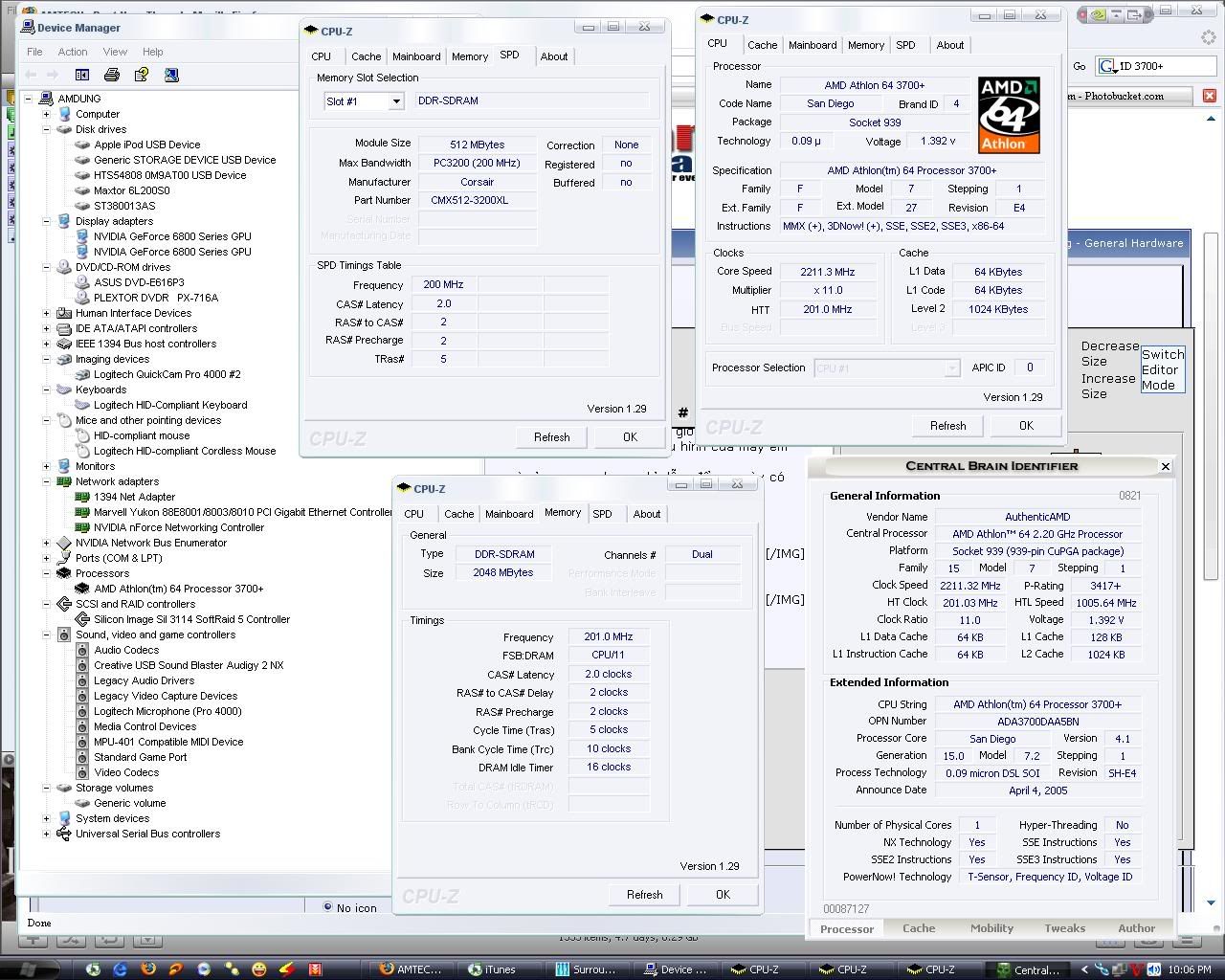Viewport: 1225px width, 980px height.
Task: Select the first NVIDIA GeForce 6800 adapter icon
Action: click(82, 236)
